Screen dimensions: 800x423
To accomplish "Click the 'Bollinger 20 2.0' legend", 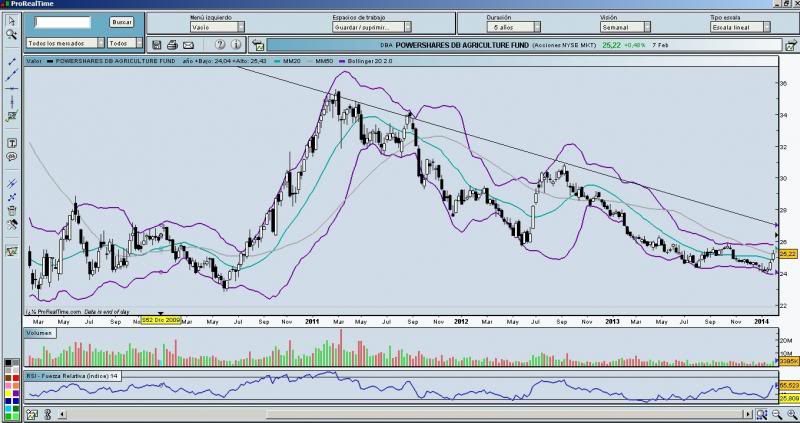I will tap(365, 61).
